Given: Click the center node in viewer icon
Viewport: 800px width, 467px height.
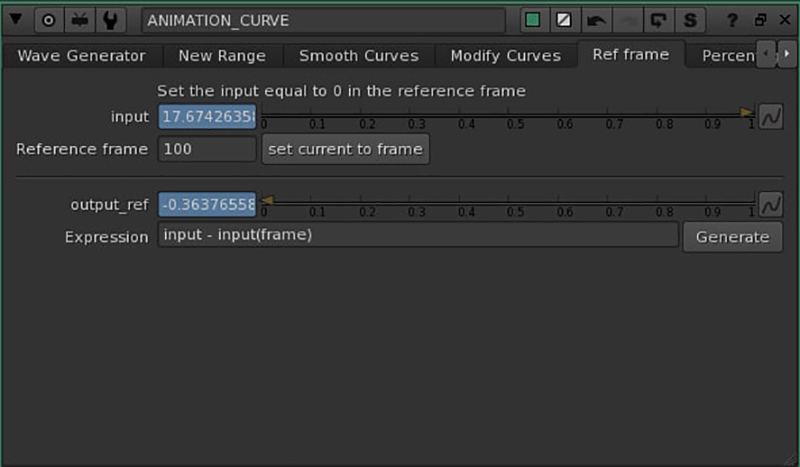Looking at the screenshot, I should pyautogui.click(x=47, y=20).
